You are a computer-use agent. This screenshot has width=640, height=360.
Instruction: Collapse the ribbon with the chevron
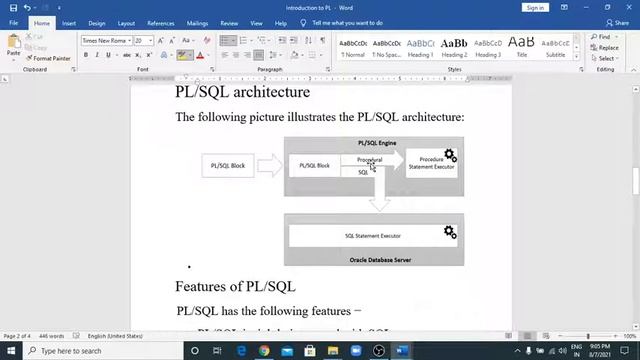click(x=633, y=70)
